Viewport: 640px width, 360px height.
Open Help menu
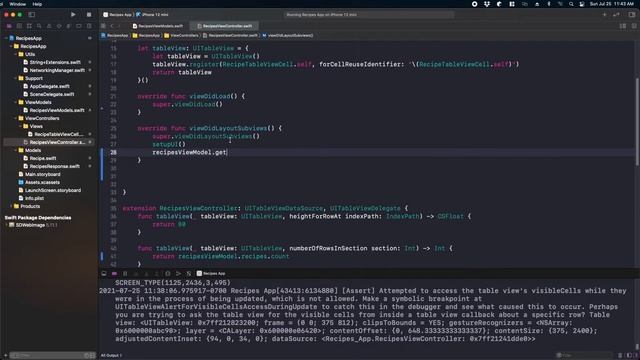[37, 4]
